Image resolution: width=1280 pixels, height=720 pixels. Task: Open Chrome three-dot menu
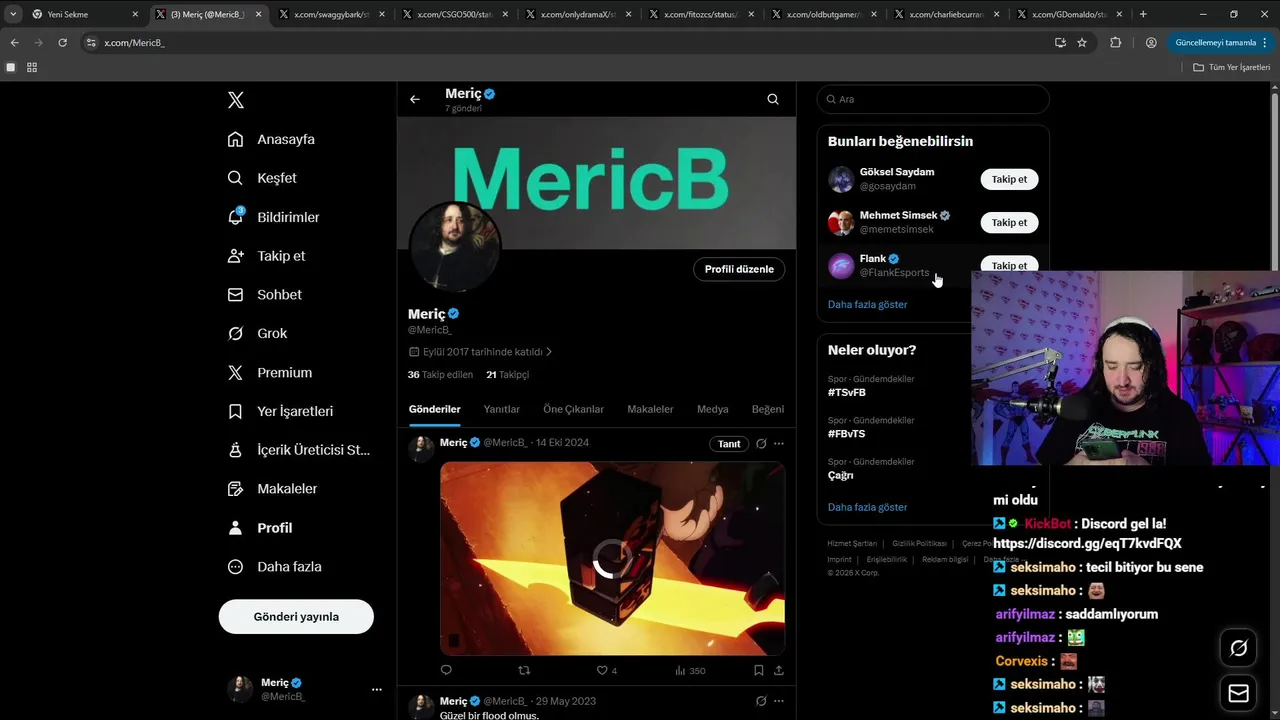click(x=1265, y=43)
